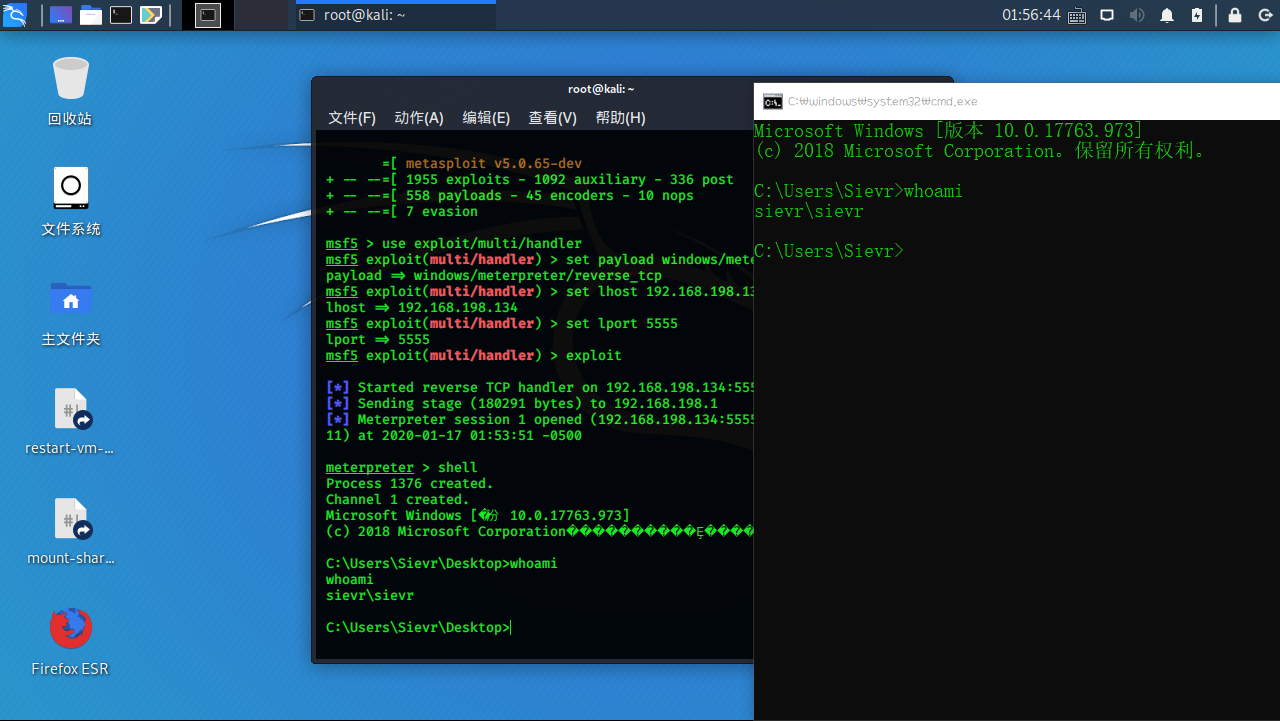Click the '7 evasion' banner line

coord(402,212)
